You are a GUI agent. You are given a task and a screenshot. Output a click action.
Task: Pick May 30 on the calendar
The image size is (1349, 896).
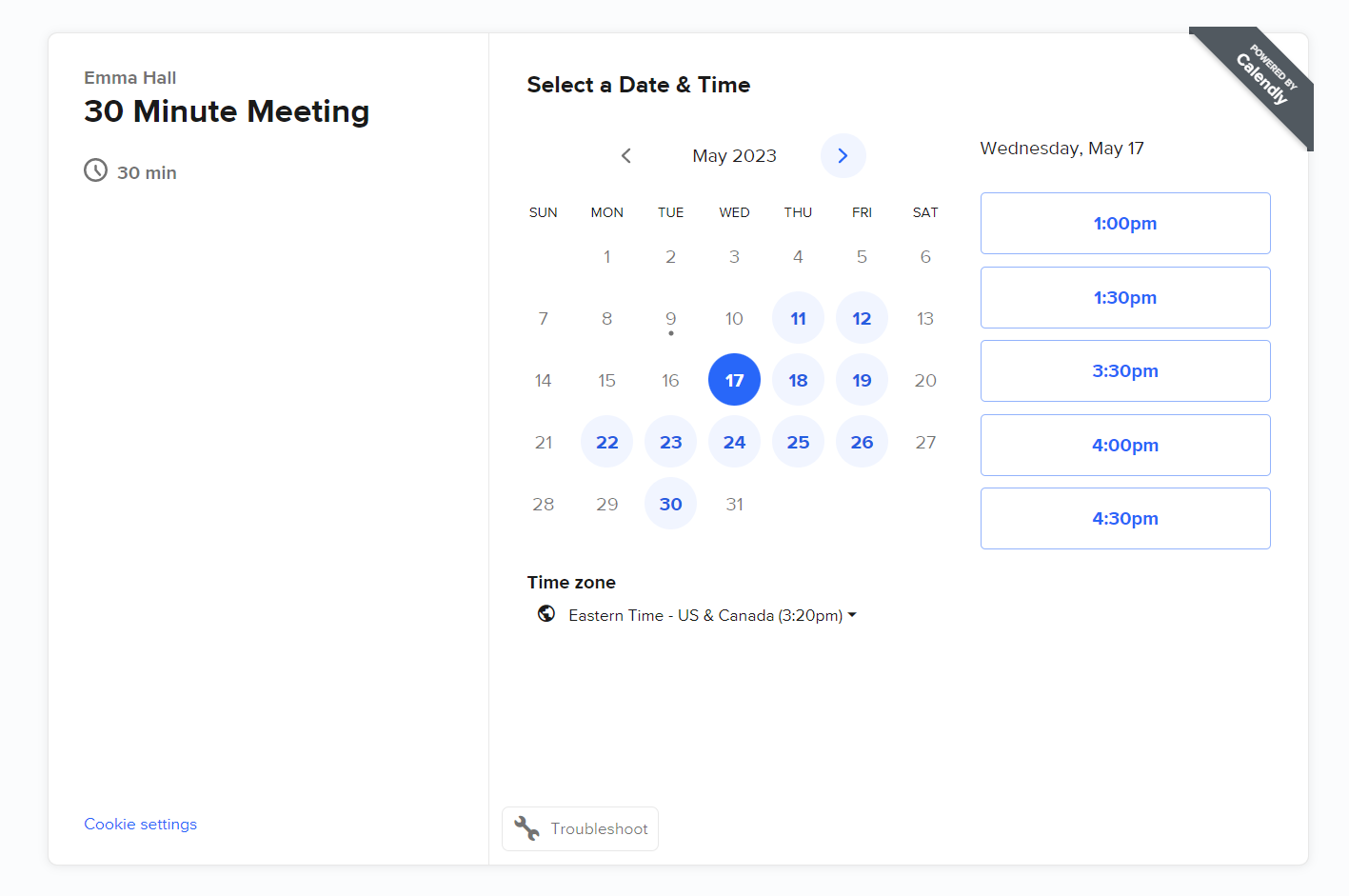pos(670,504)
